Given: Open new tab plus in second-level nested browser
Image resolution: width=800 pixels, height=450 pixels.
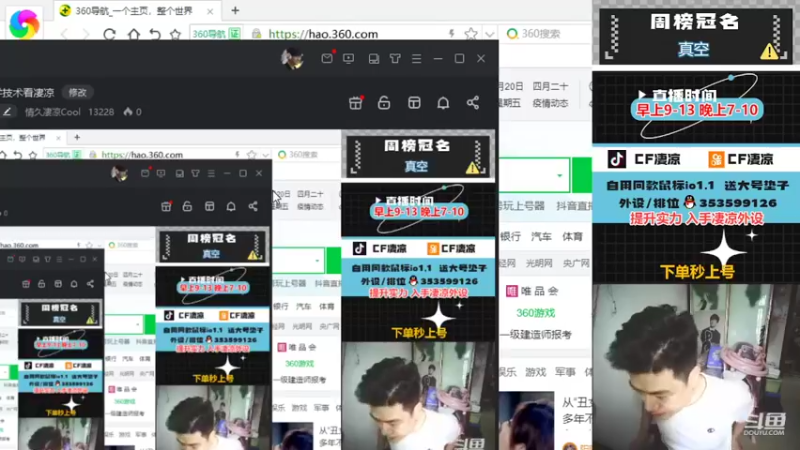Looking at the screenshot, I should [x=77, y=137].
